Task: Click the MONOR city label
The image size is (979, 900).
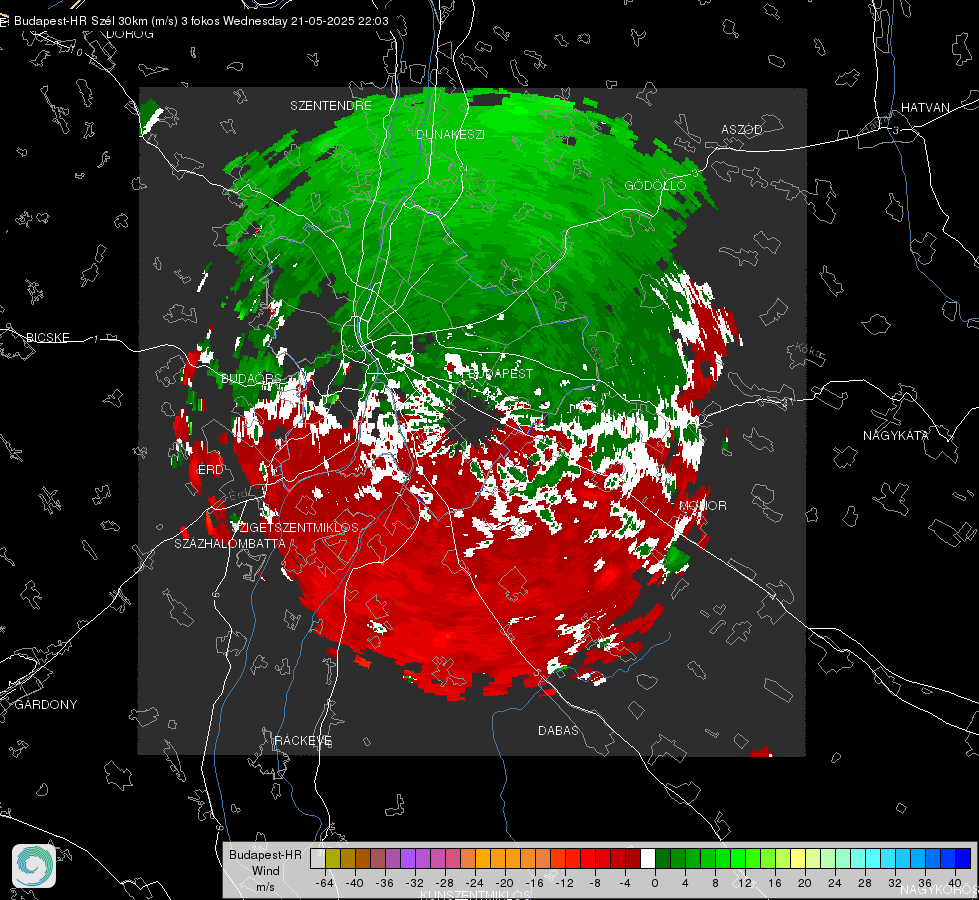Action: [x=703, y=505]
